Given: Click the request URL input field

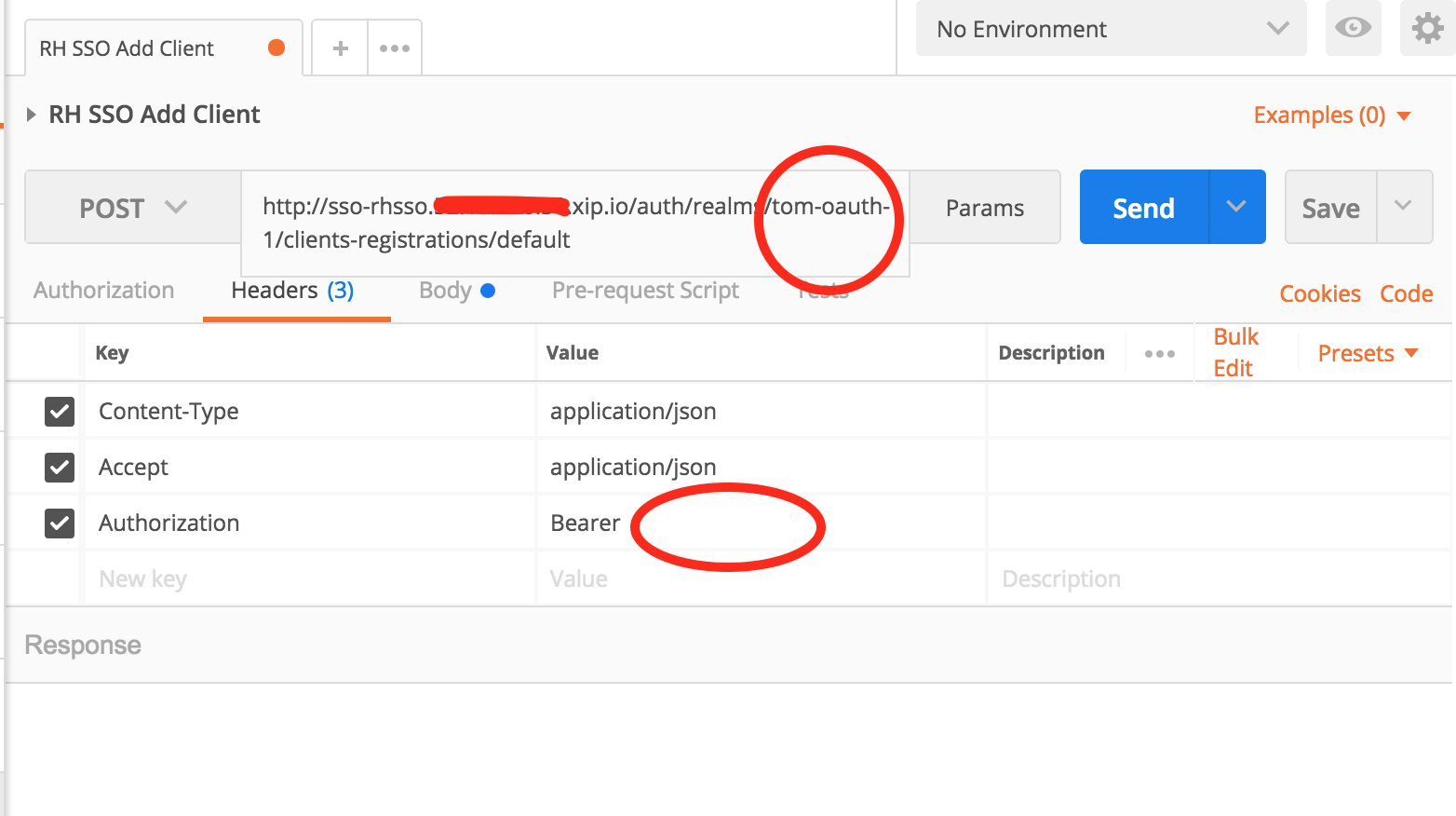Looking at the screenshot, I should [x=575, y=223].
